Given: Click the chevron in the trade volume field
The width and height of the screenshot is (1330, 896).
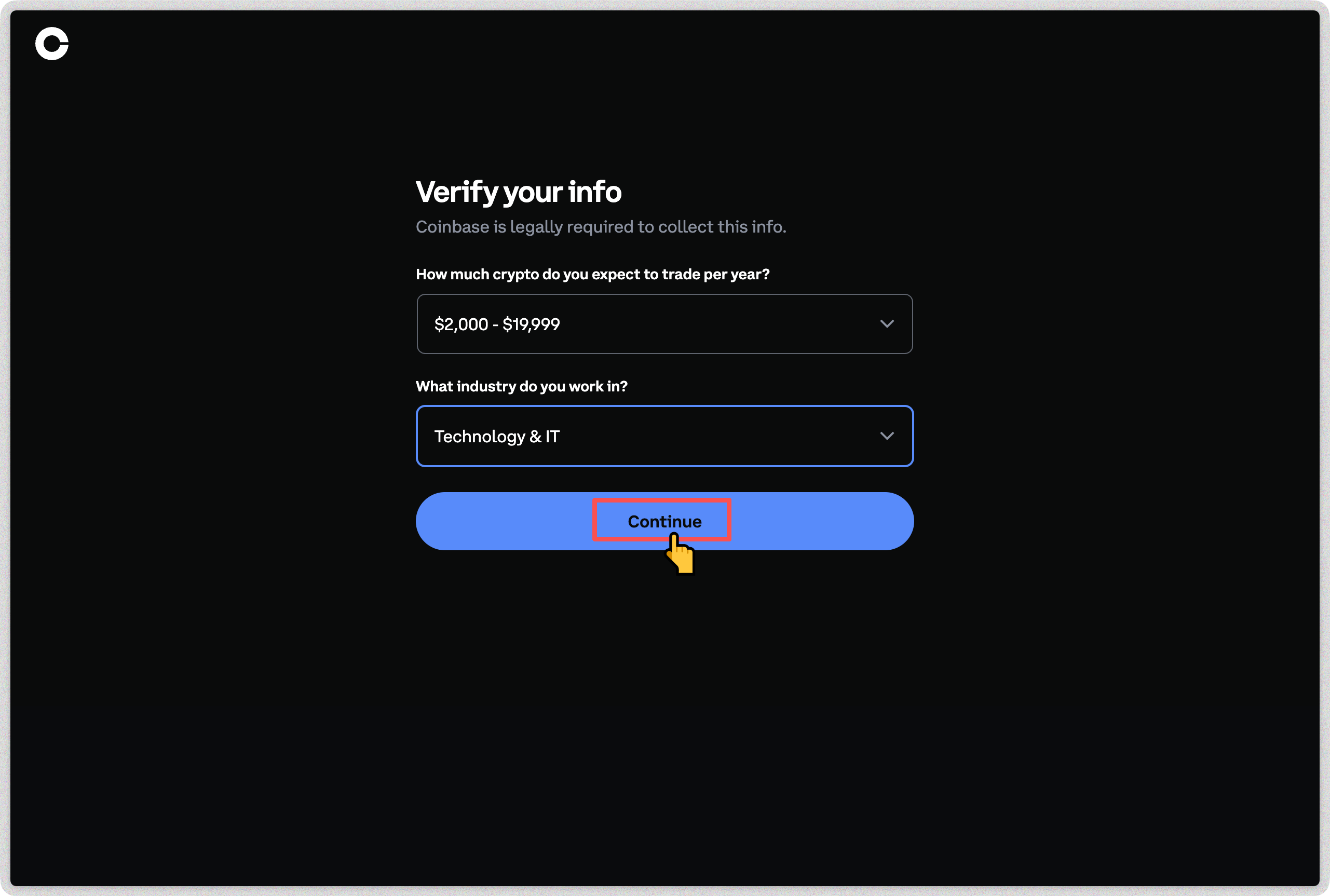Looking at the screenshot, I should 887,324.
